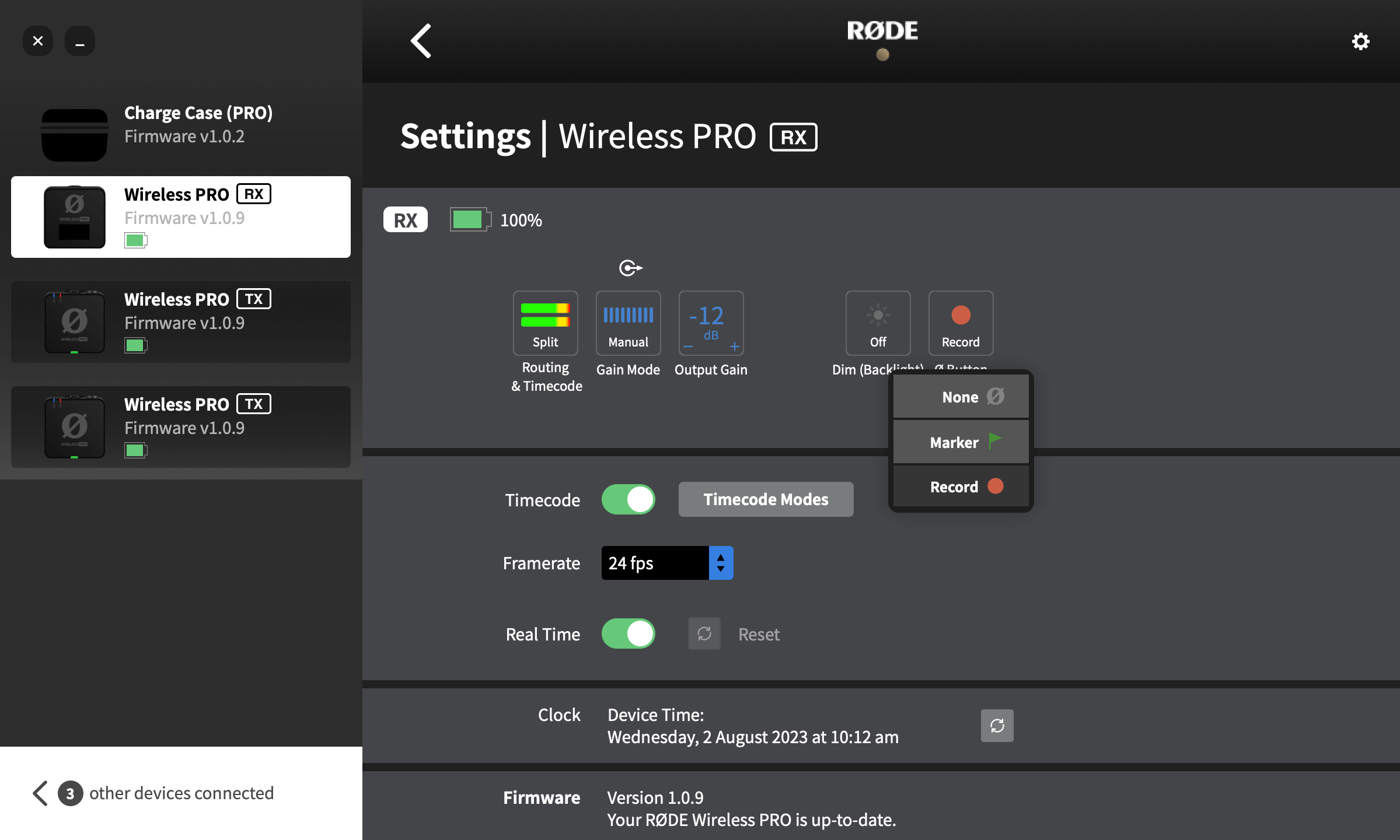Select Manual Gain Mode

coord(628,323)
